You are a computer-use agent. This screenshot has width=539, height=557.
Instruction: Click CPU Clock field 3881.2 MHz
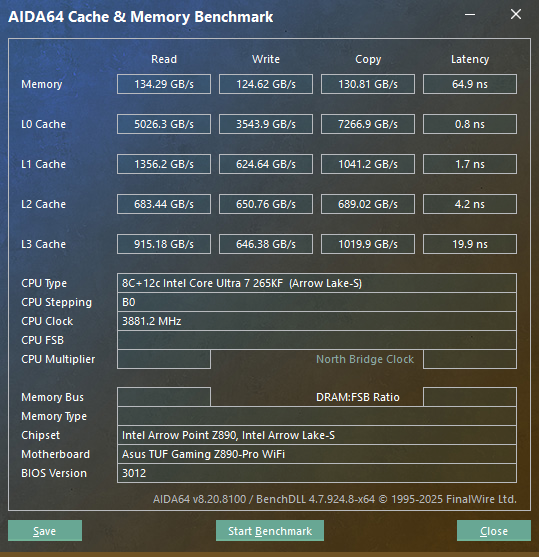point(317,321)
